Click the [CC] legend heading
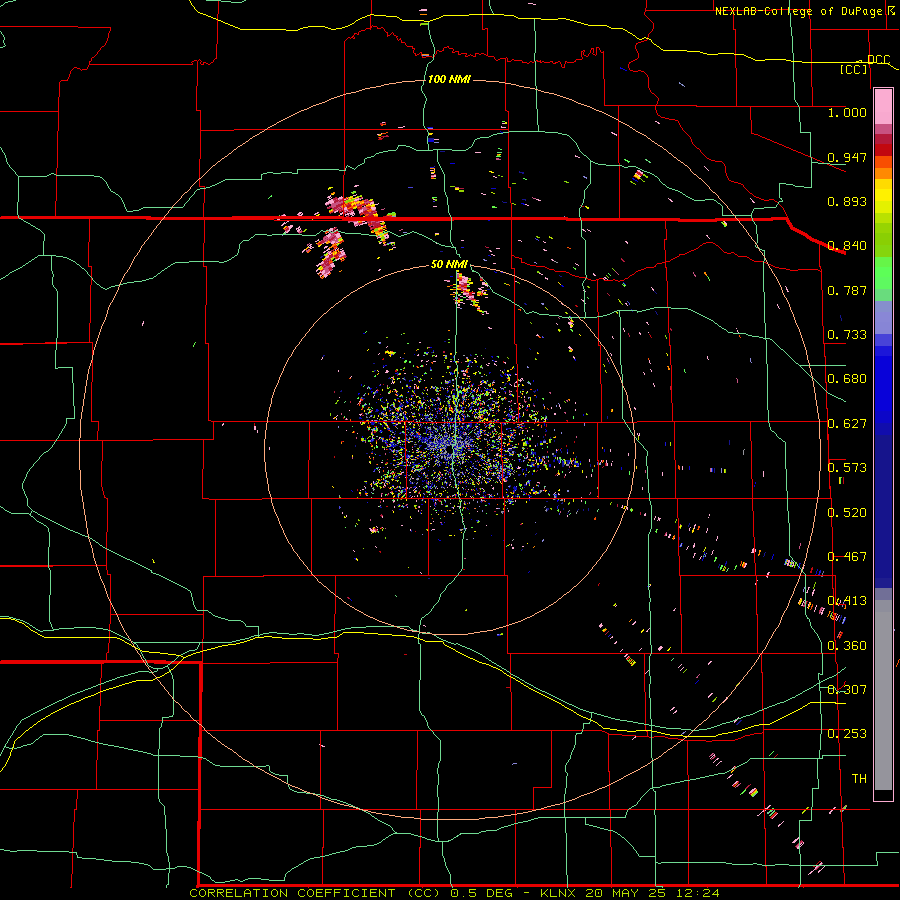Image resolution: width=900 pixels, height=900 pixels. (854, 69)
